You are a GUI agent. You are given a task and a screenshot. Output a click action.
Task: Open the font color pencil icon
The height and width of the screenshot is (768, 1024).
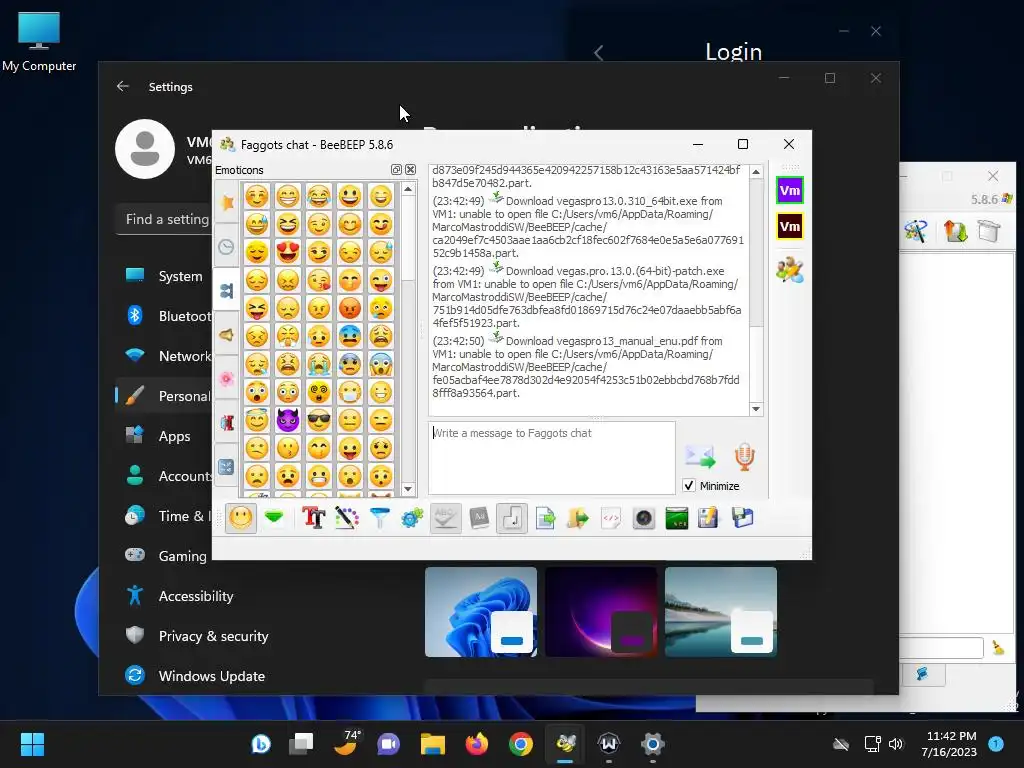point(347,519)
